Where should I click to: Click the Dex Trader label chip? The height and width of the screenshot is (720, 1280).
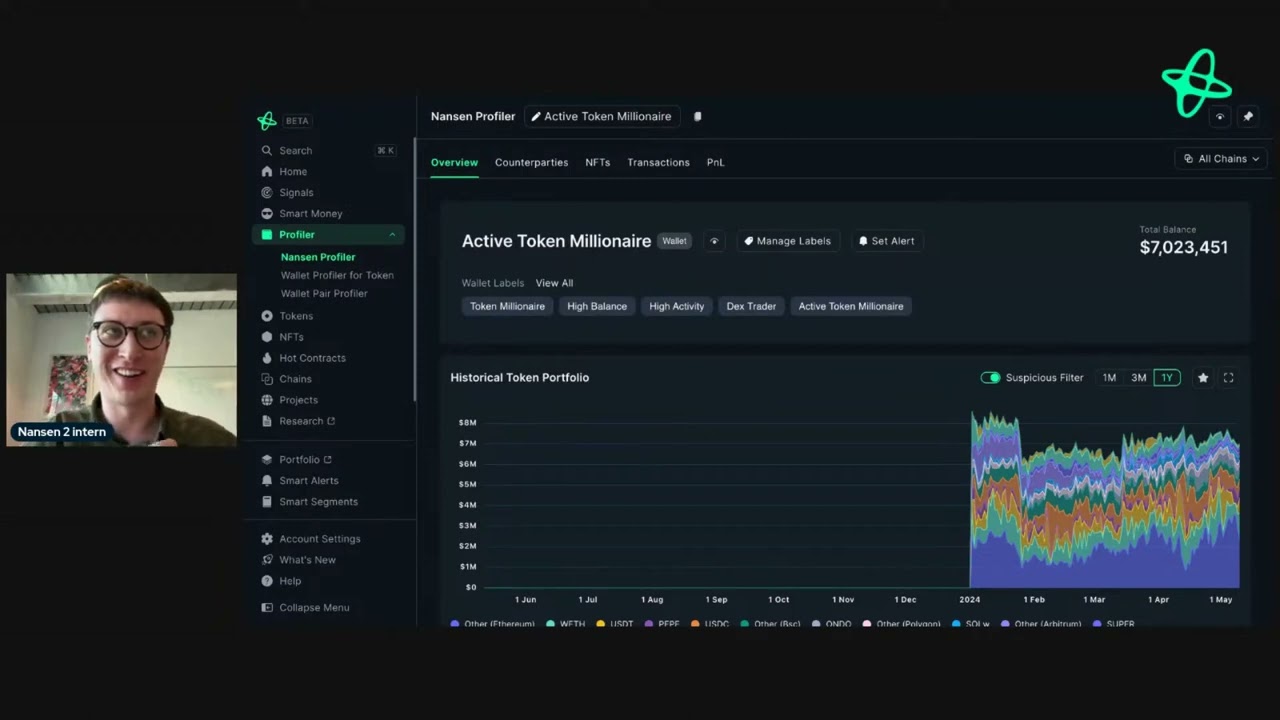coord(751,306)
